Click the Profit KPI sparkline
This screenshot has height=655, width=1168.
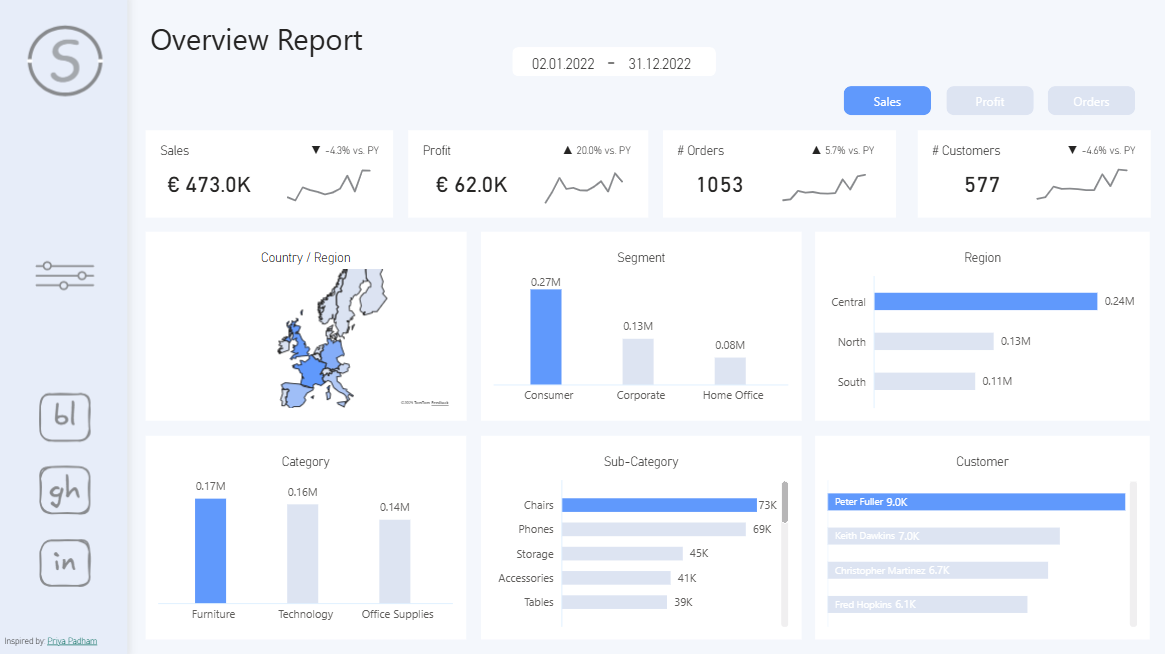coord(584,187)
